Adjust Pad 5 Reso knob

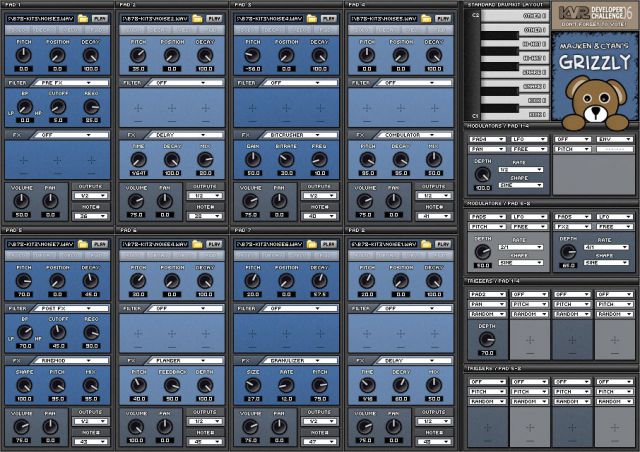[91, 333]
